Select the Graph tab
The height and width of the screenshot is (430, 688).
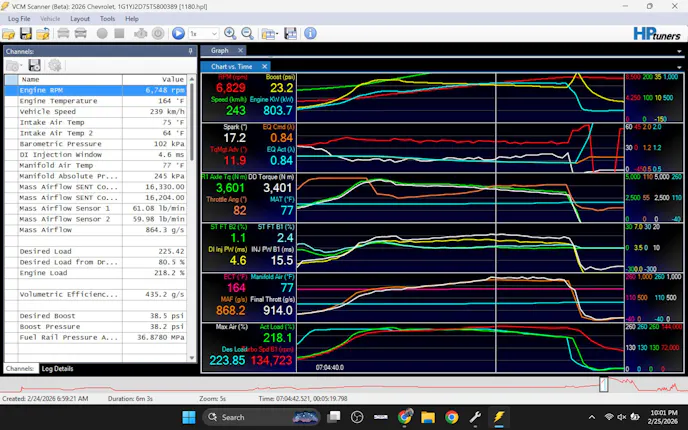[x=219, y=50]
